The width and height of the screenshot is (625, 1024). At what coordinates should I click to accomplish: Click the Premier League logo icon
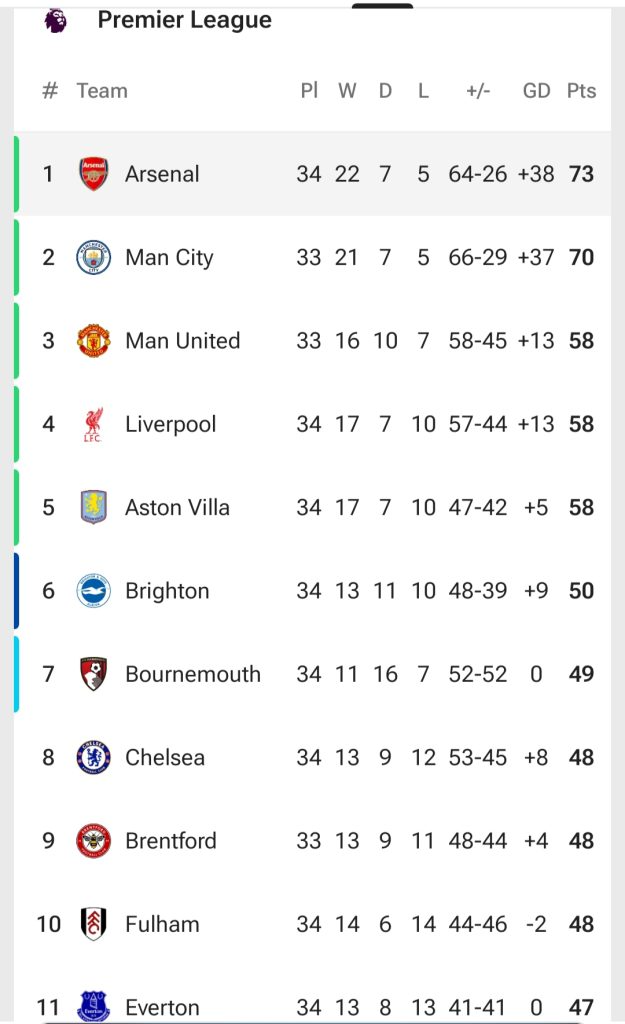(56, 20)
